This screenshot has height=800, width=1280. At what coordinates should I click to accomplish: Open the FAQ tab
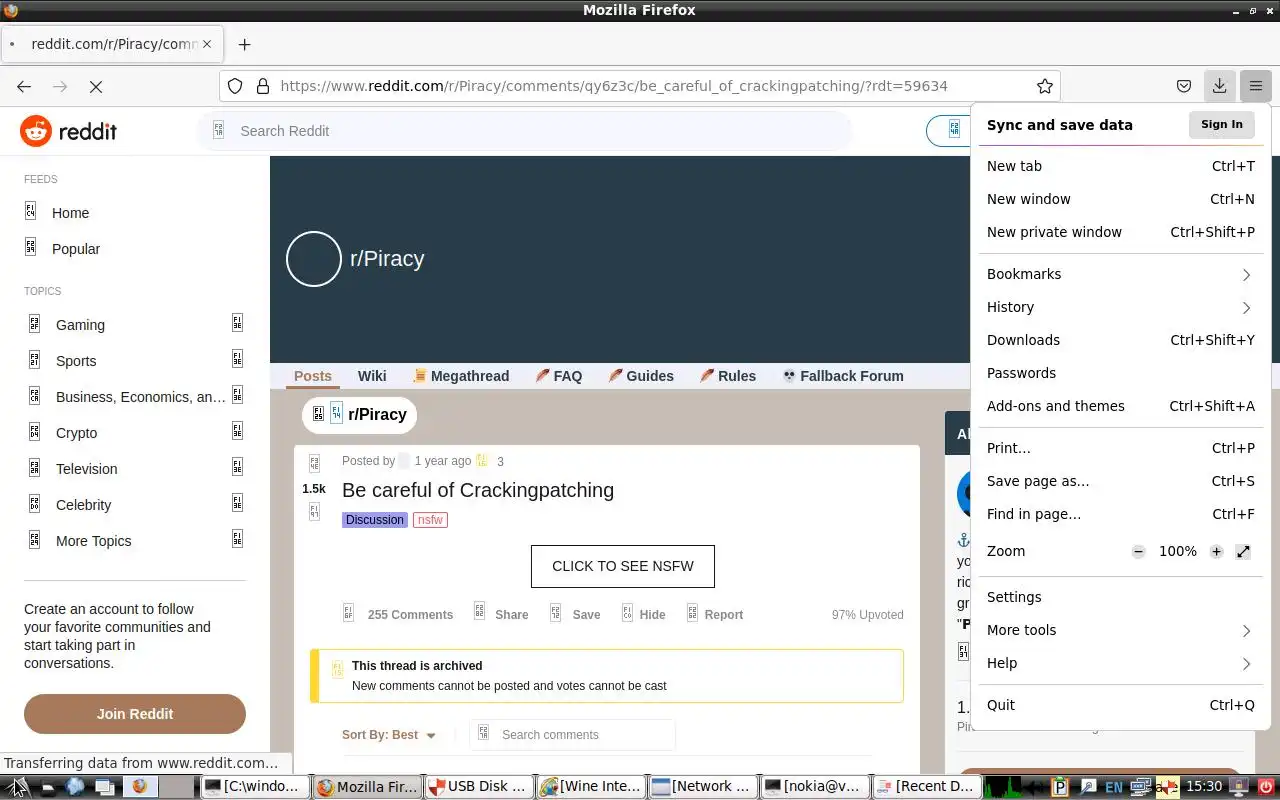[558, 376]
